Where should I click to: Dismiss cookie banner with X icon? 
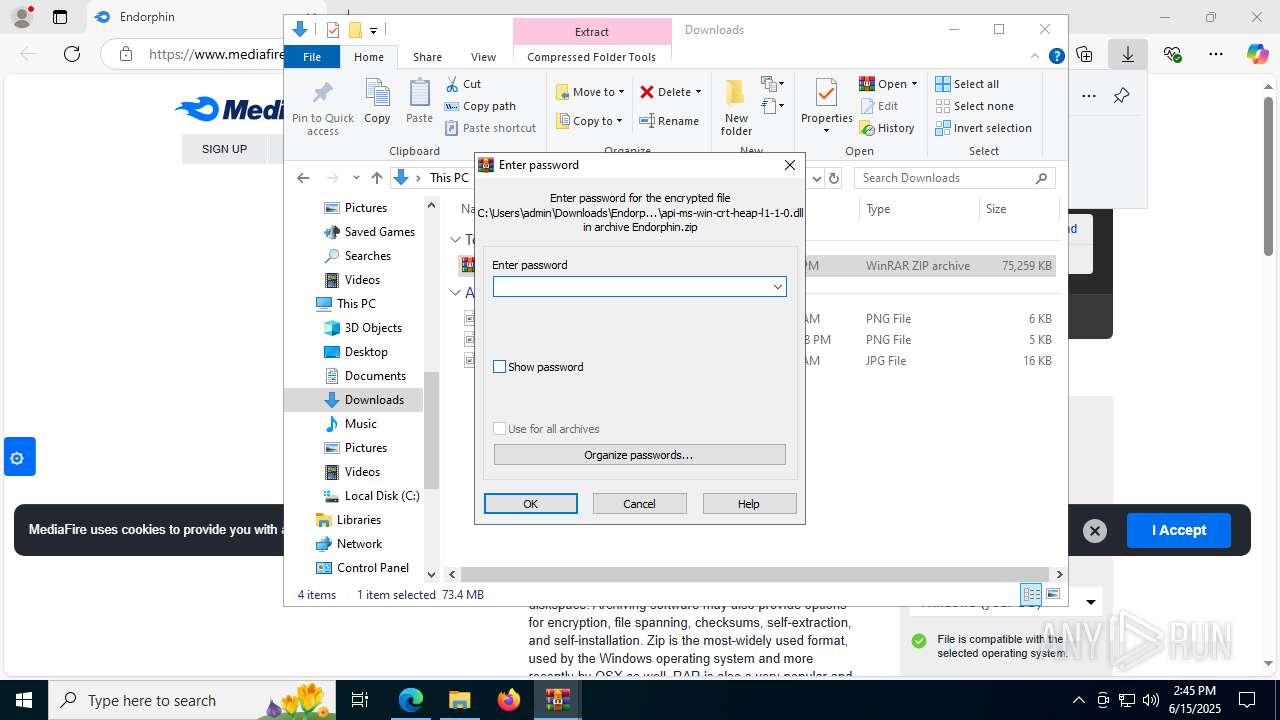click(x=1095, y=531)
